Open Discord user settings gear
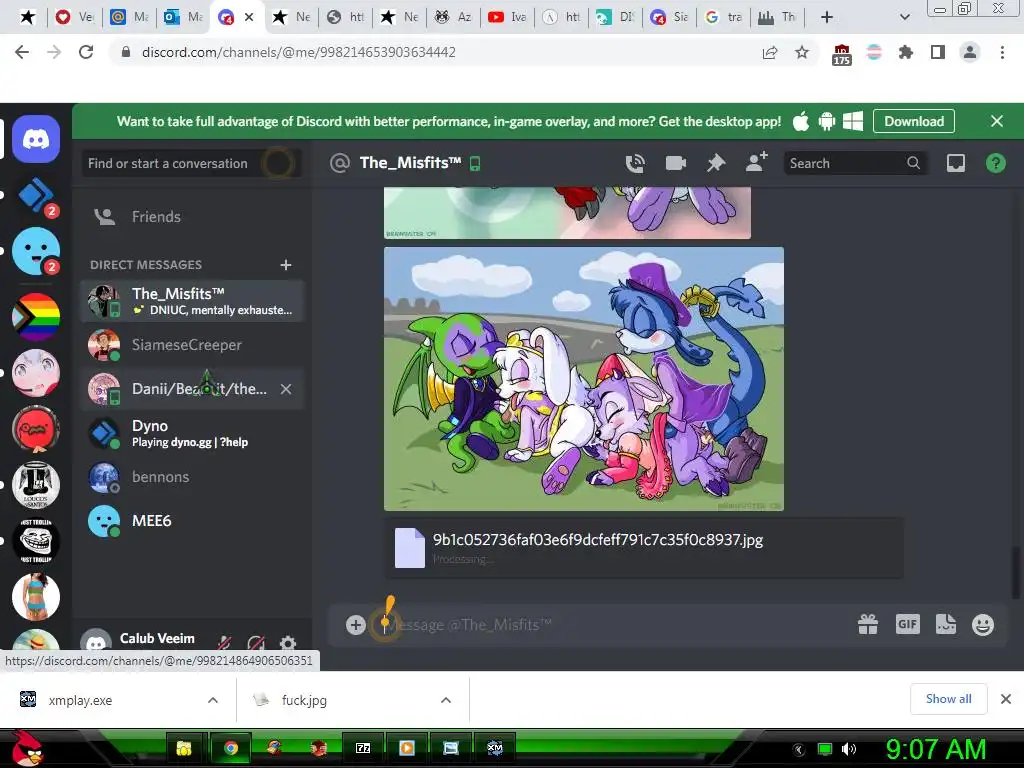 [x=288, y=643]
